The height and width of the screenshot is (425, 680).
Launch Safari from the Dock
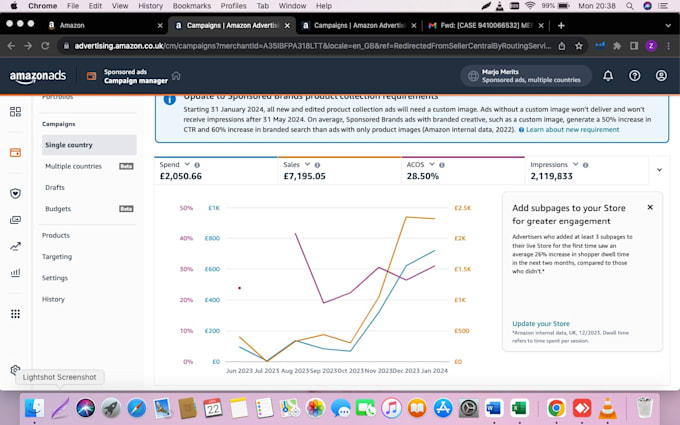coord(137,408)
